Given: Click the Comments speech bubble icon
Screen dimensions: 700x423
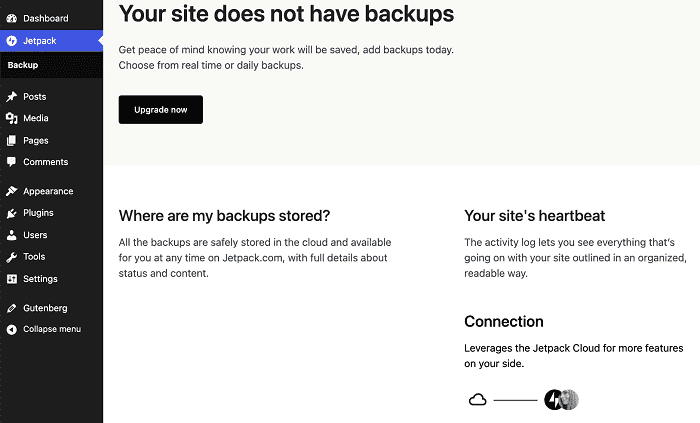Looking at the screenshot, I should pyautogui.click(x=12, y=162).
